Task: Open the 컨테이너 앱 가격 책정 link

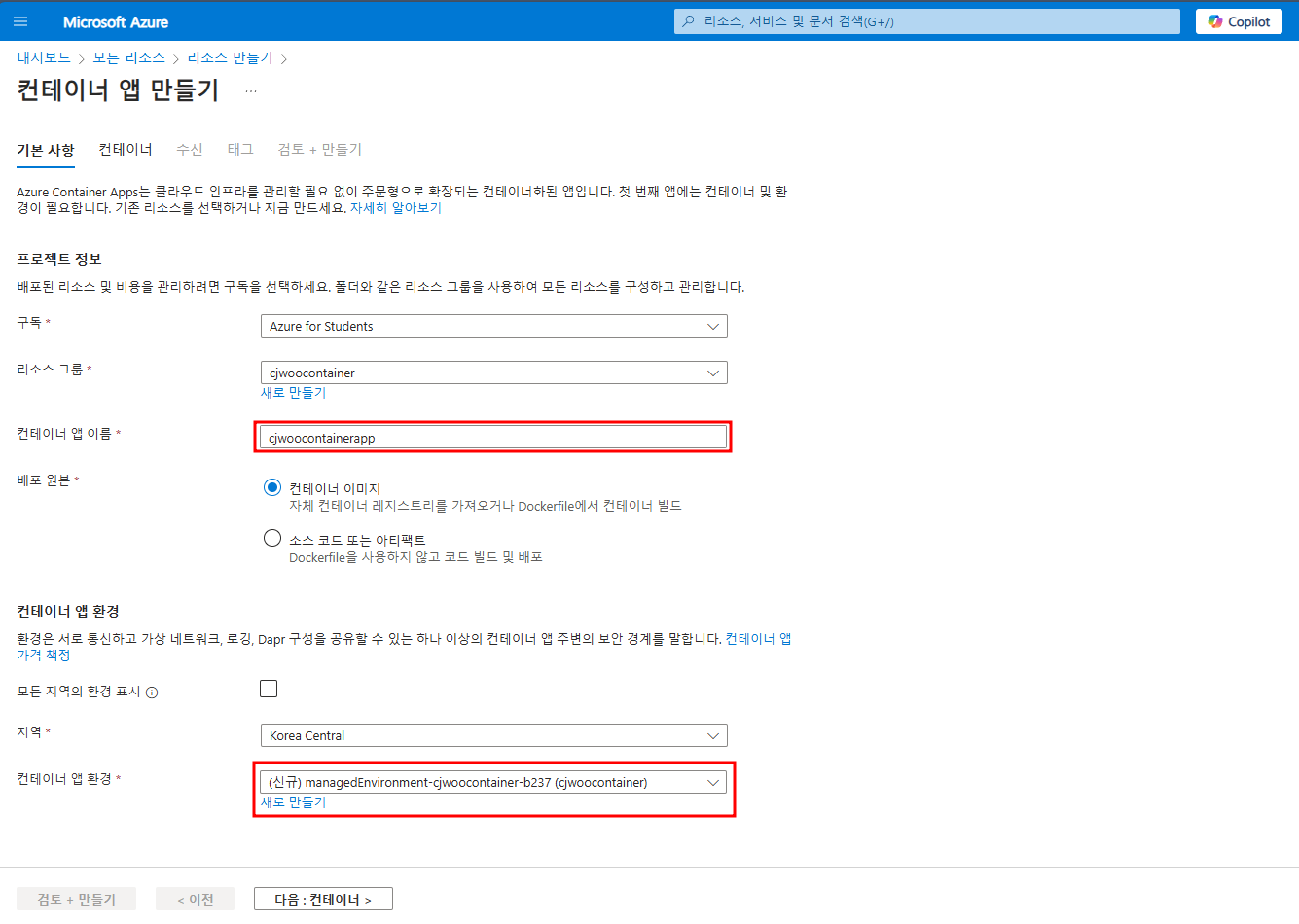Action: (x=758, y=639)
